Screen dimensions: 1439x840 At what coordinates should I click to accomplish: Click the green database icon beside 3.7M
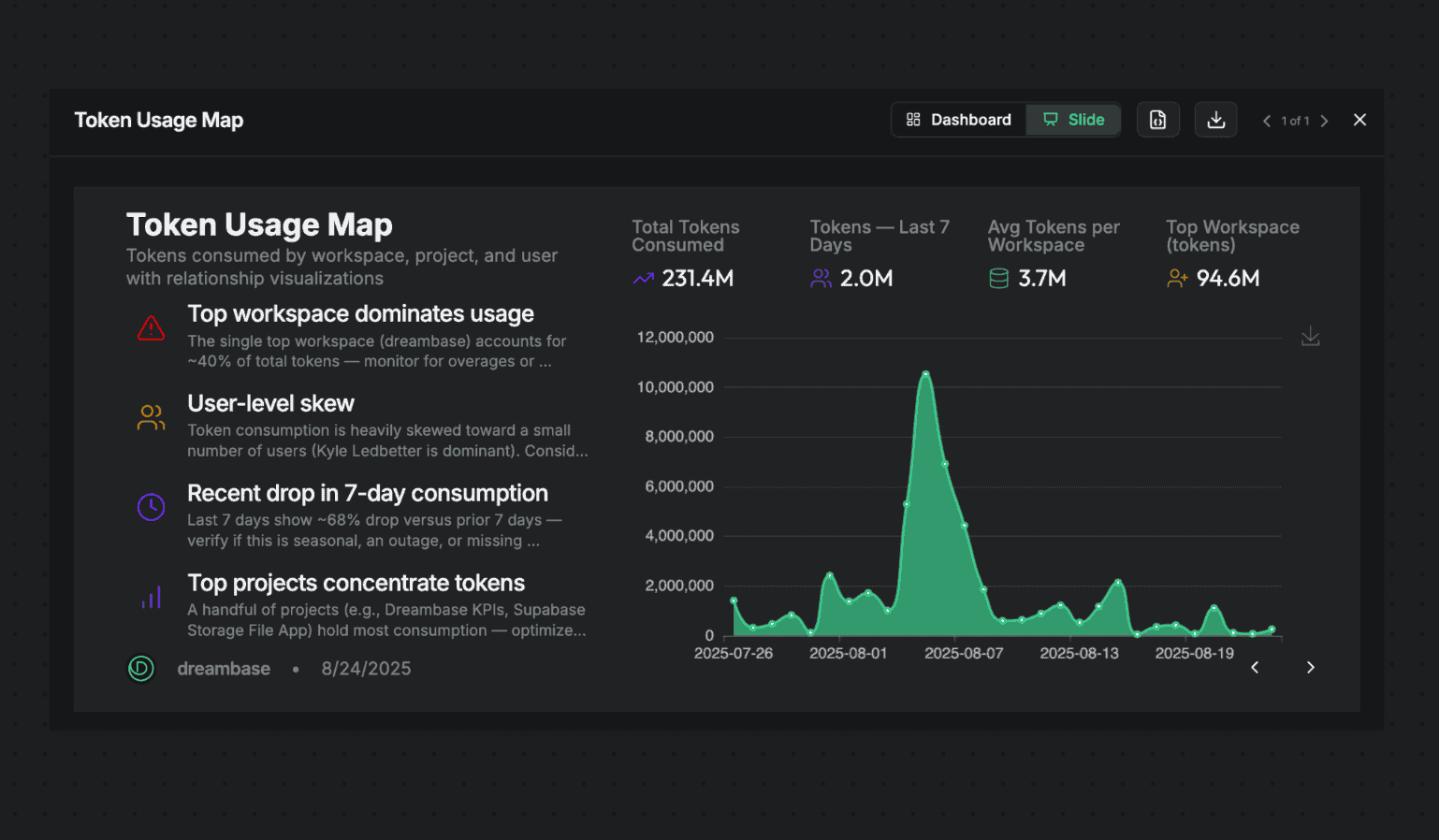[998, 278]
